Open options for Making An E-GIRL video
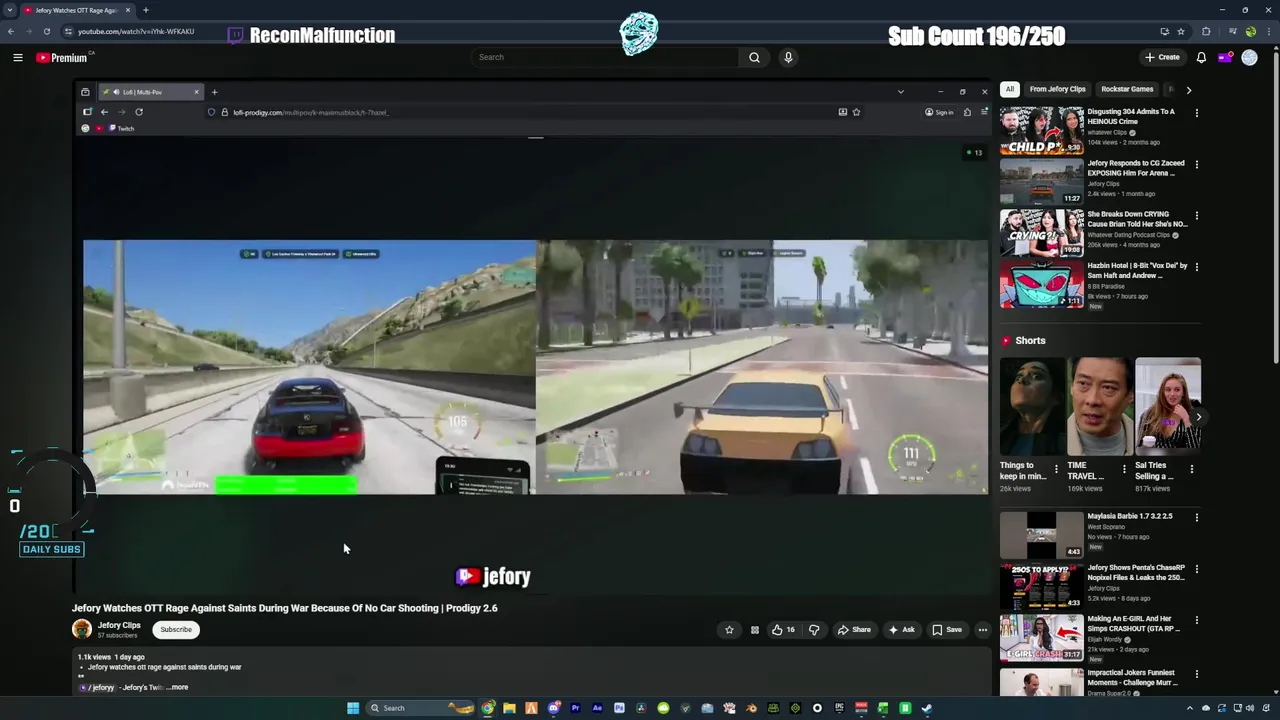 [1196, 620]
